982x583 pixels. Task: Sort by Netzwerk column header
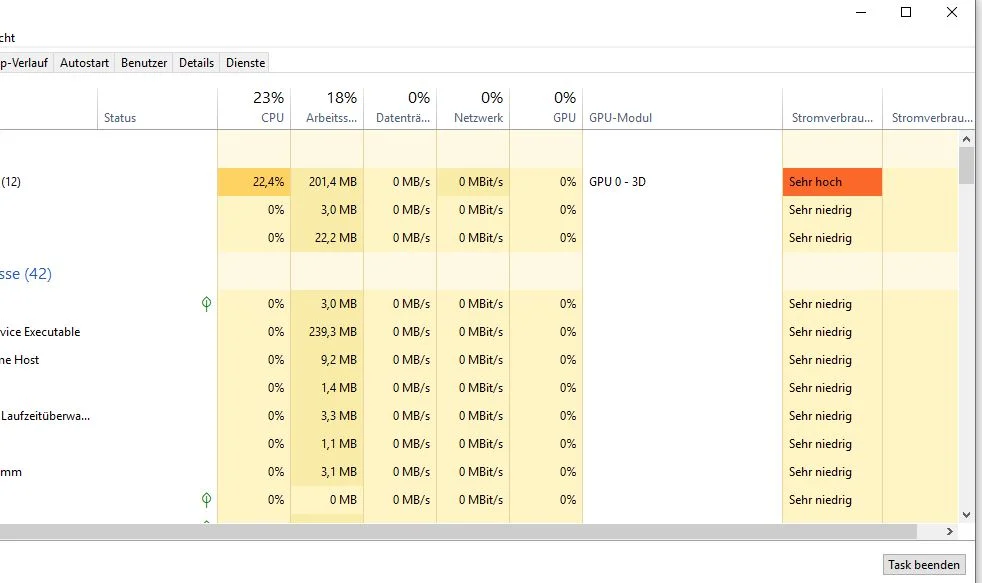tap(473, 107)
